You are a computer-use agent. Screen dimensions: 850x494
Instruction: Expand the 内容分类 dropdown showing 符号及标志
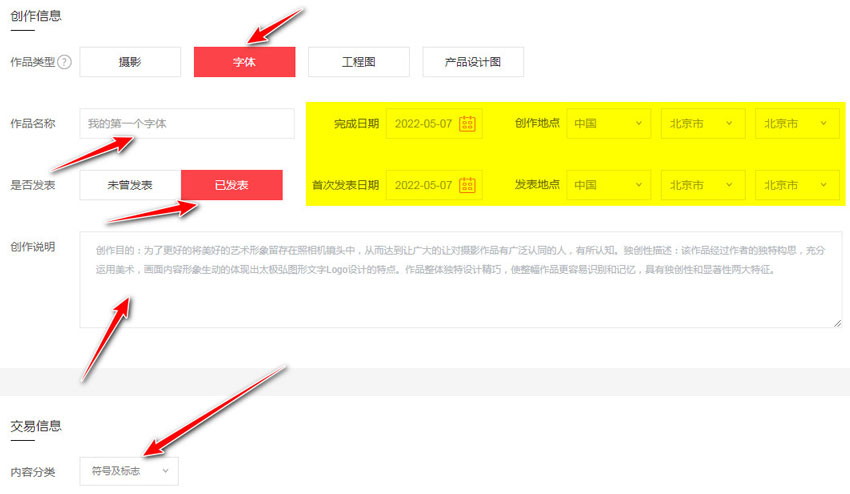tap(129, 471)
